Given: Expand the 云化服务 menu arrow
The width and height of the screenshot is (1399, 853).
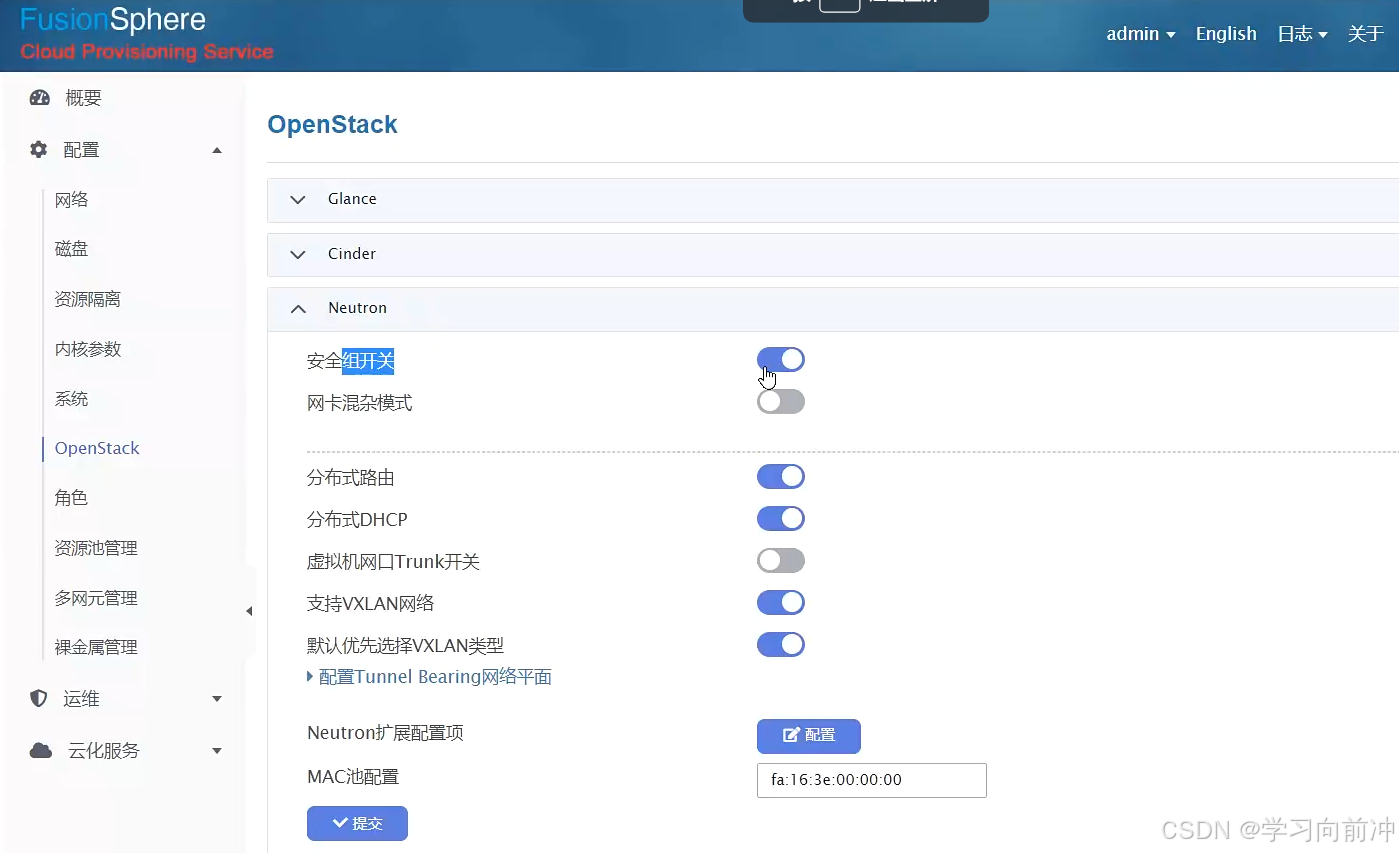Looking at the screenshot, I should (217, 751).
